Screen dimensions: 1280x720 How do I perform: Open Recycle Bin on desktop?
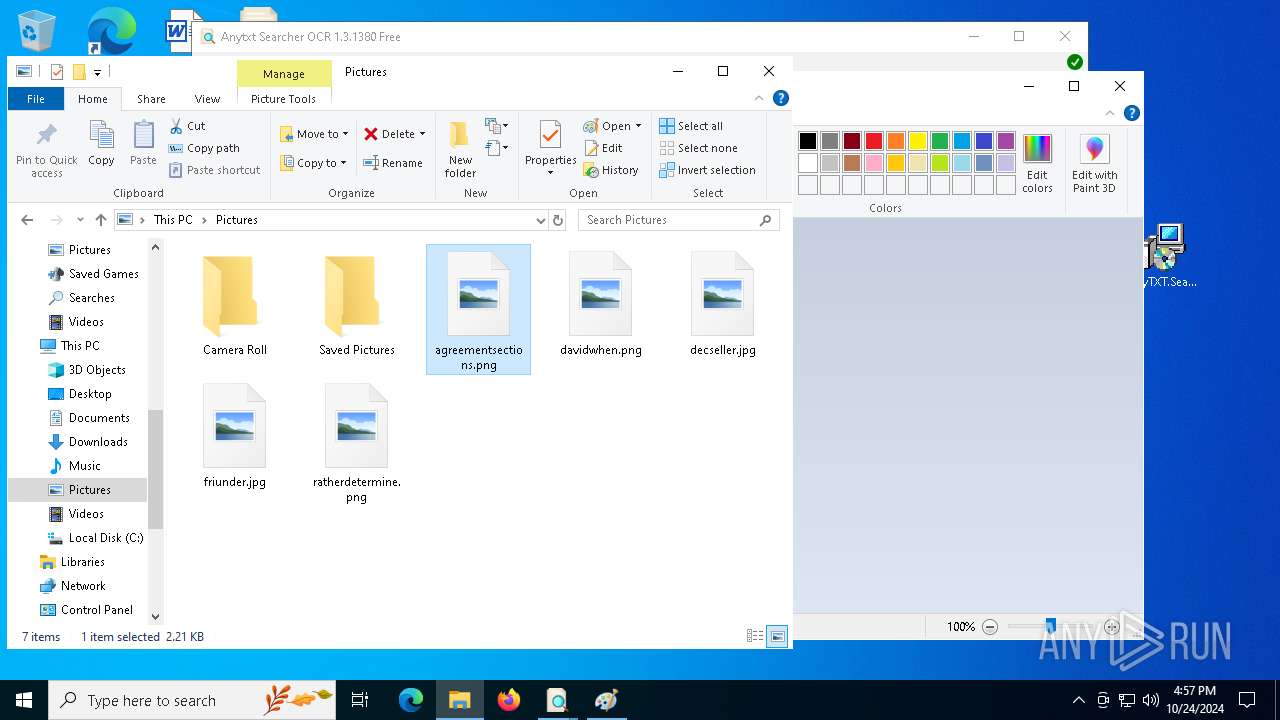(37, 30)
